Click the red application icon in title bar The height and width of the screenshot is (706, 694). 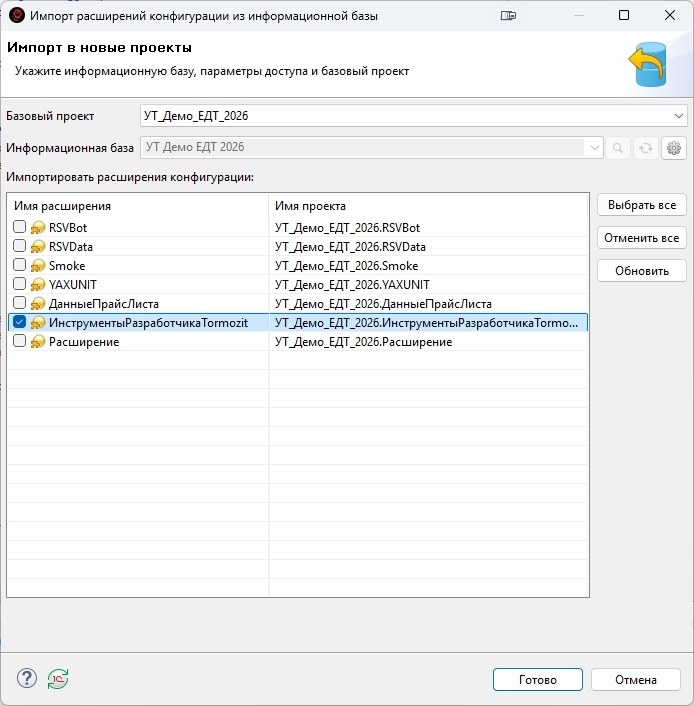[17, 15]
